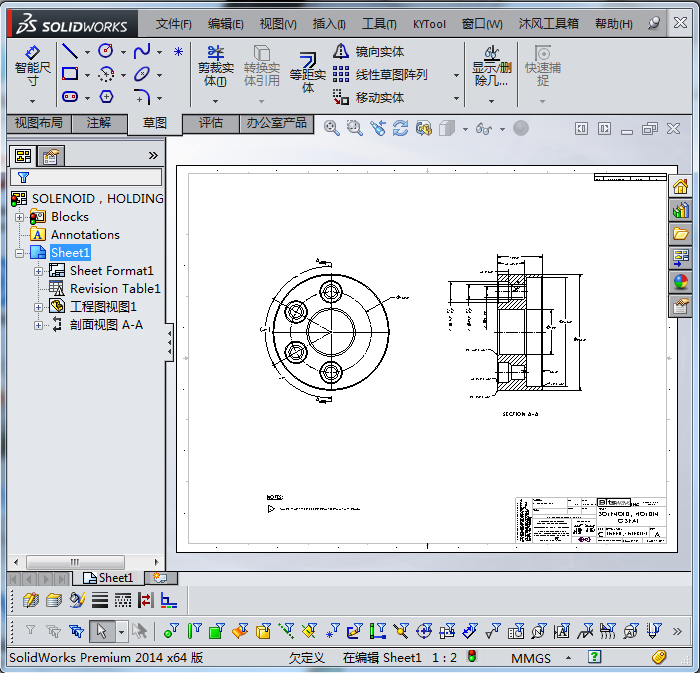Open the 工具(T) menu
The width and height of the screenshot is (700, 673).
378,23
